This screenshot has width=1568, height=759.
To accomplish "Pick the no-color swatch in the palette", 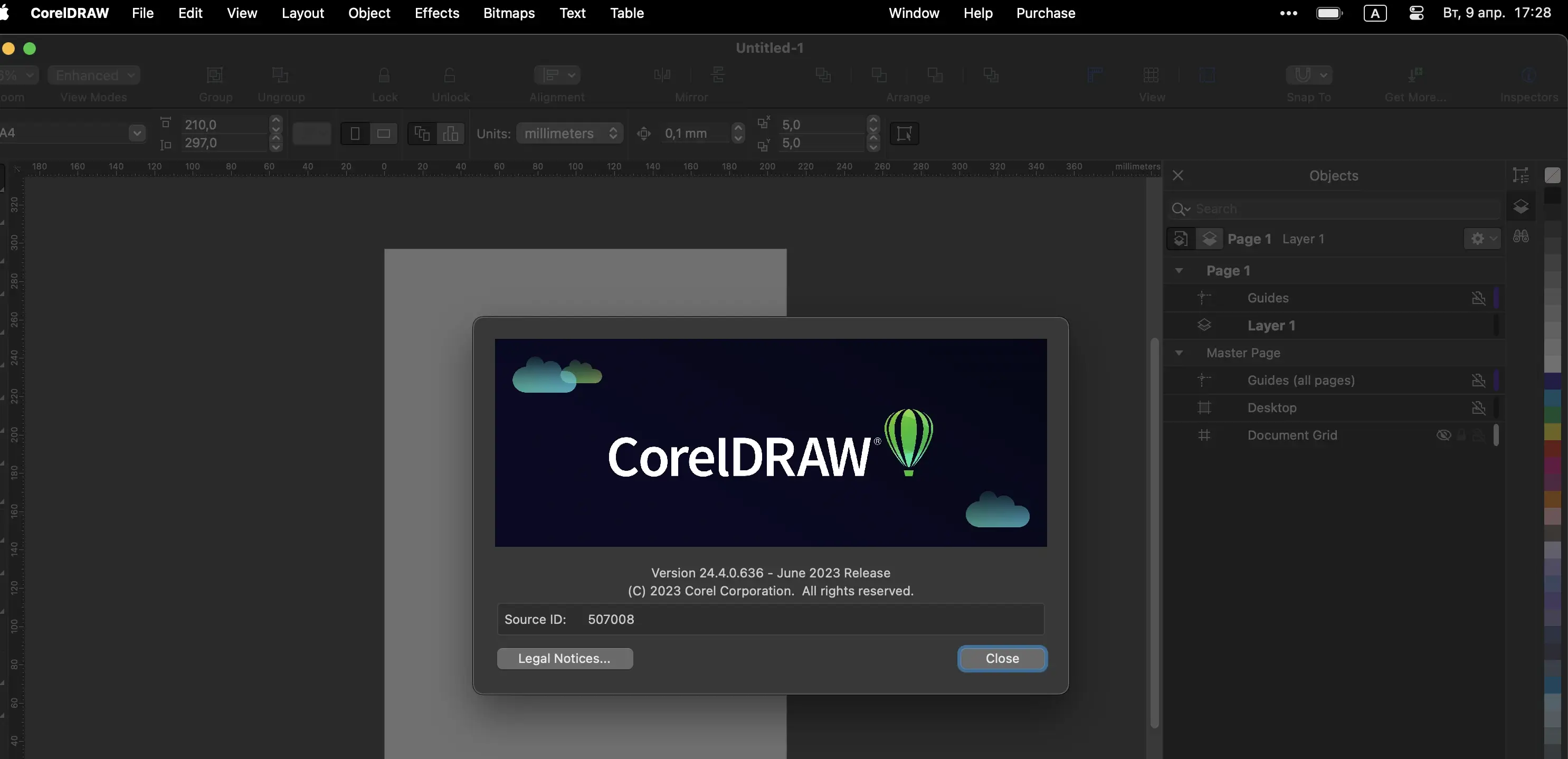I will 1552,175.
